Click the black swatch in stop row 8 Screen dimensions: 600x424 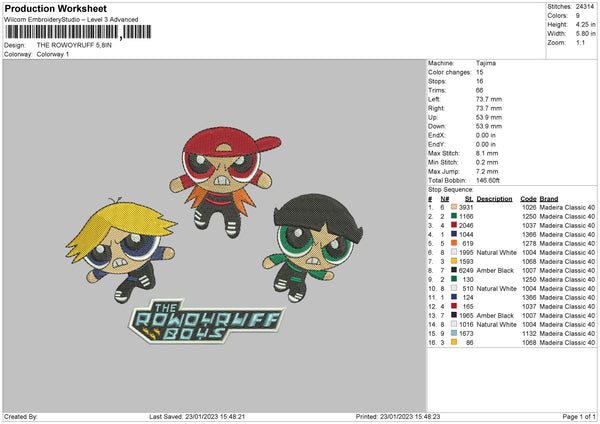454,270
